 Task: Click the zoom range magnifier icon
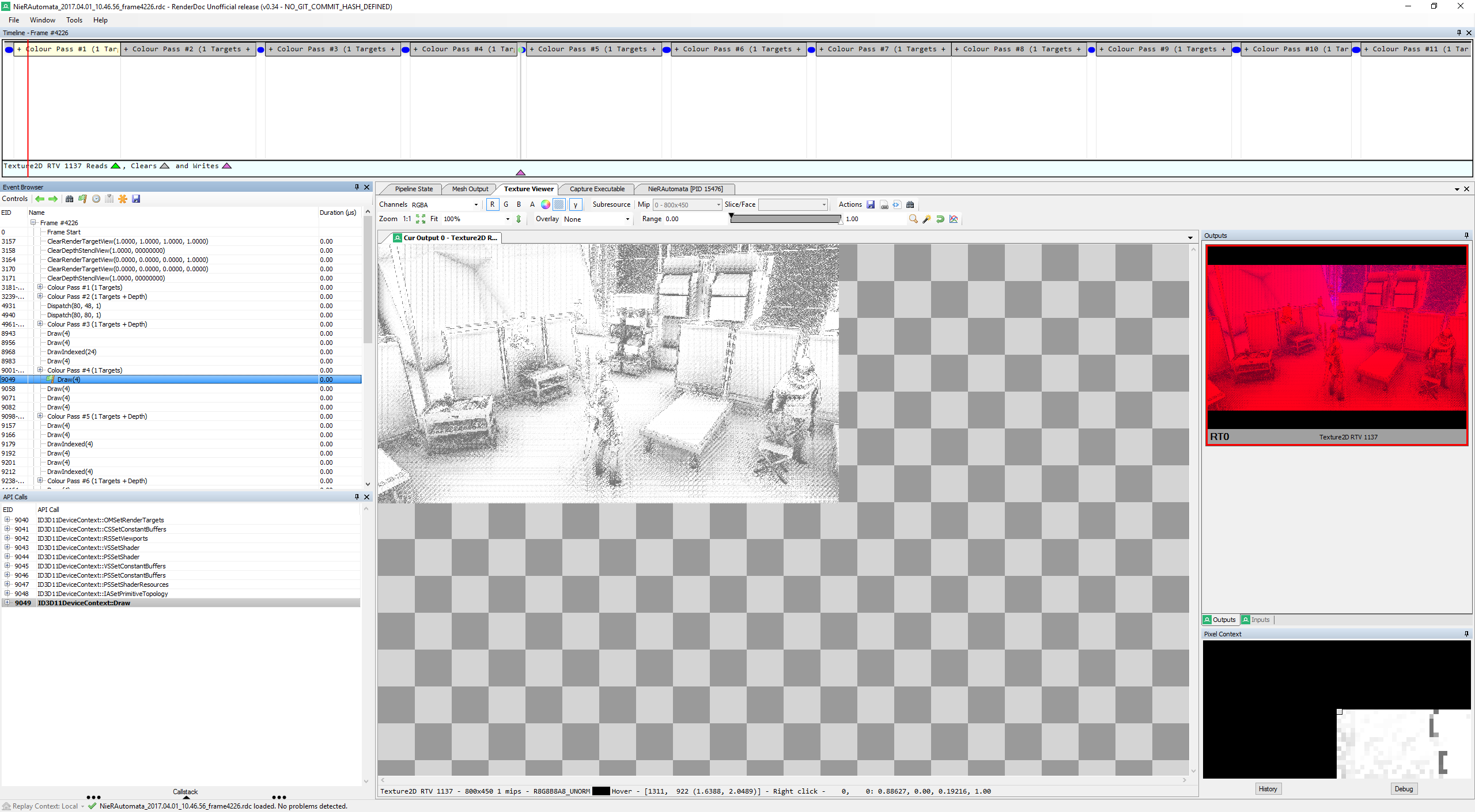tap(913, 219)
